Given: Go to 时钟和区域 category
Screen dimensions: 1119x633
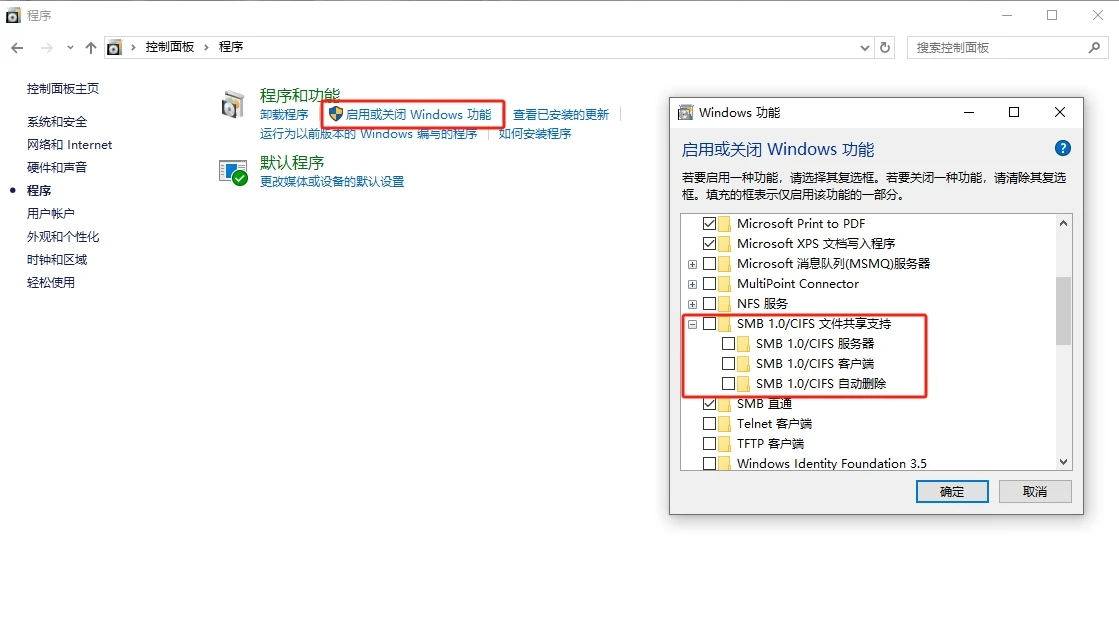Looking at the screenshot, I should click(x=57, y=260).
